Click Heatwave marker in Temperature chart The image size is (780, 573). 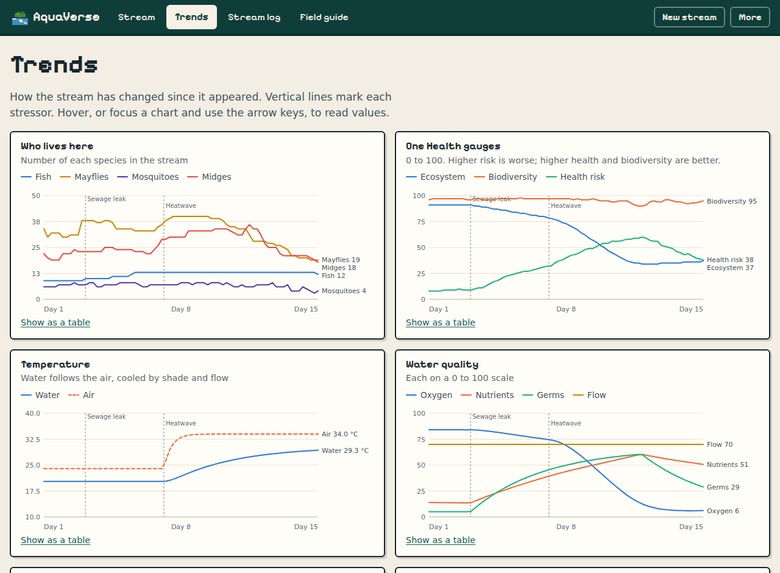181,423
